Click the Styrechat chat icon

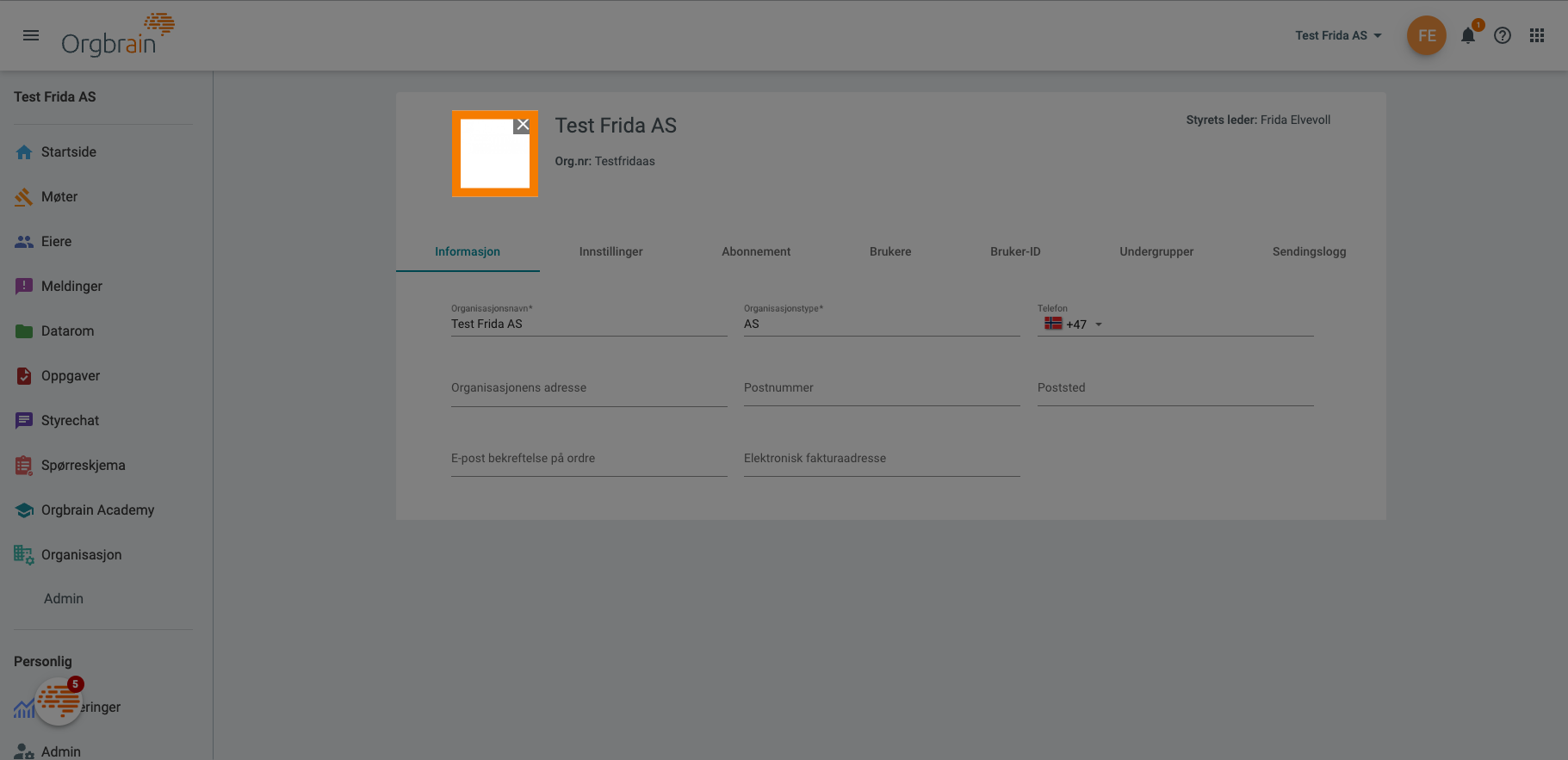(24, 421)
